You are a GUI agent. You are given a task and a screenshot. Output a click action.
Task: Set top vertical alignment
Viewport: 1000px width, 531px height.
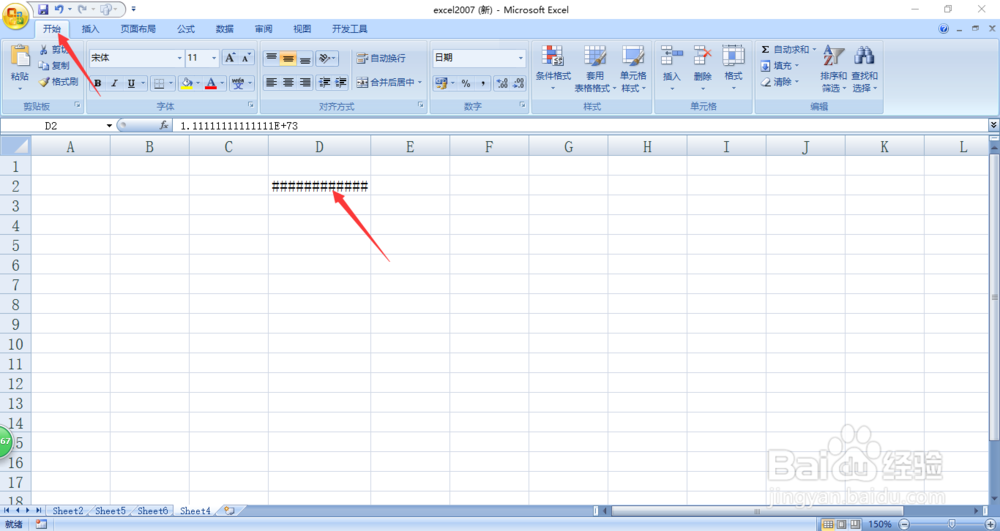point(272,59)
